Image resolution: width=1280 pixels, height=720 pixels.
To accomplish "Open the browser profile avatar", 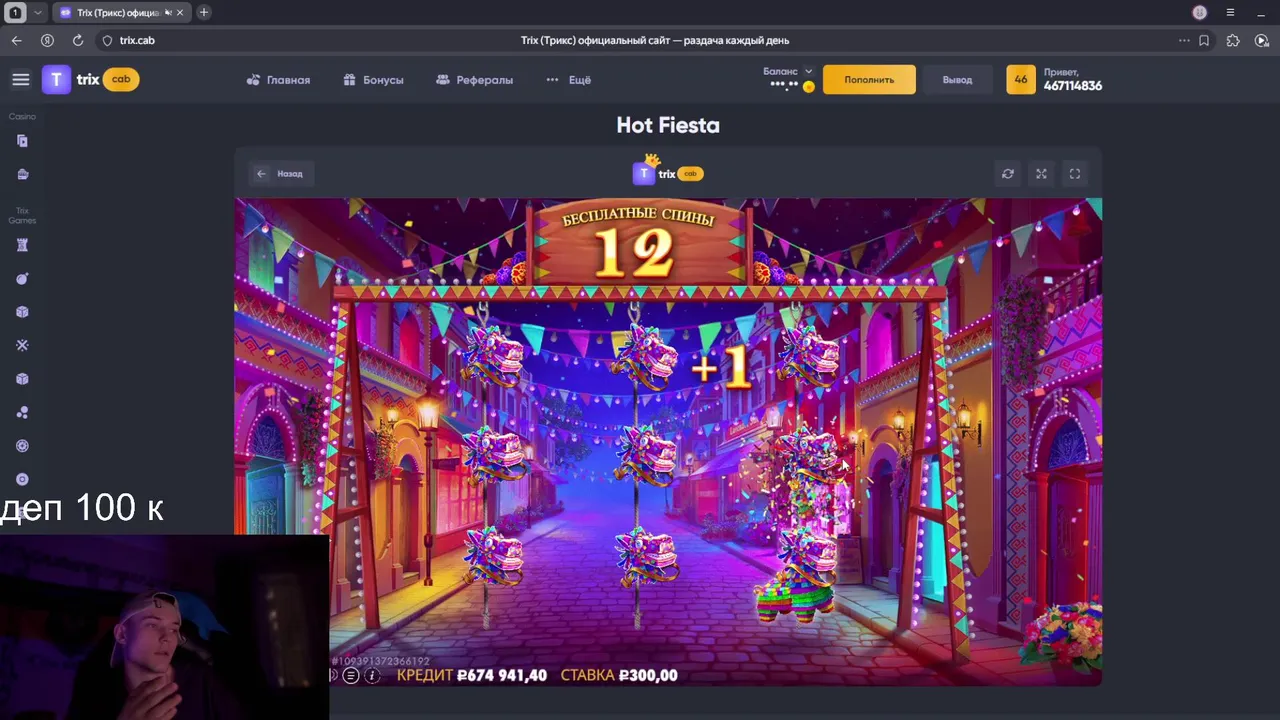I will (x=1200, y=13).
